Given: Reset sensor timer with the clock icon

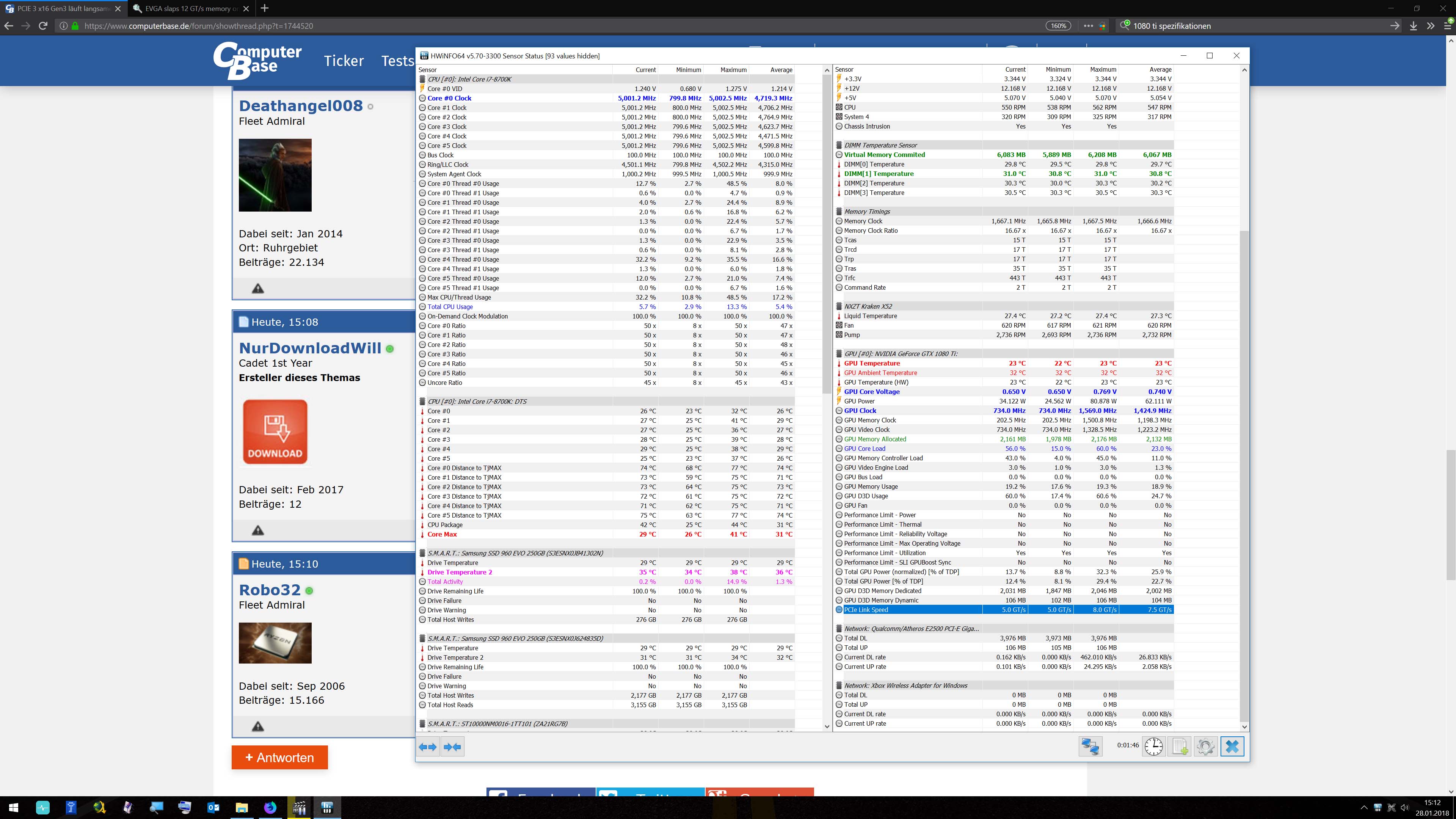Looking at the screenshot, I should [1153, 746].
